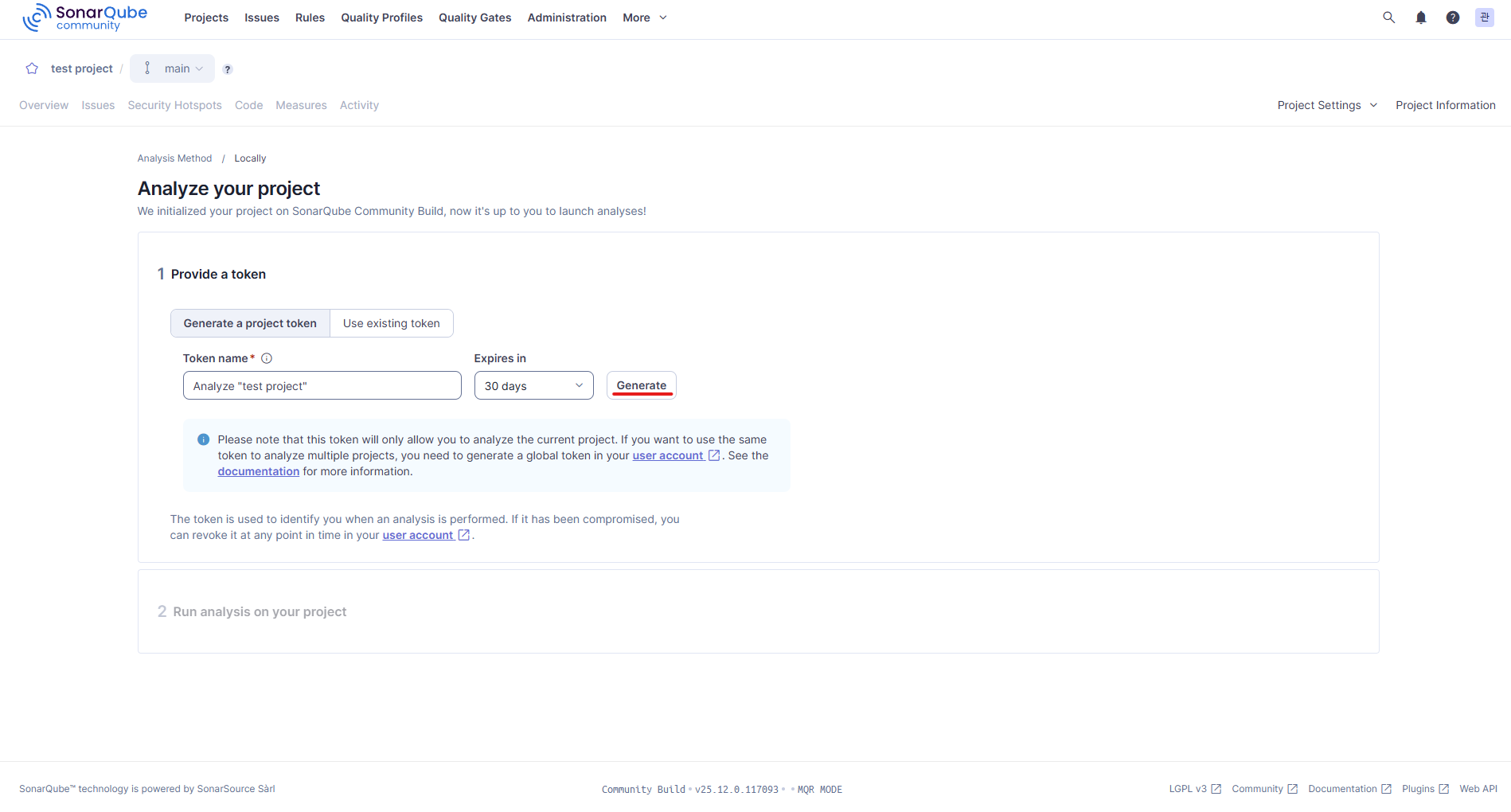This screenshot has height=812, width=1511.
Task: Click the Analyze your project heading
Action: [x=229, y=189]
